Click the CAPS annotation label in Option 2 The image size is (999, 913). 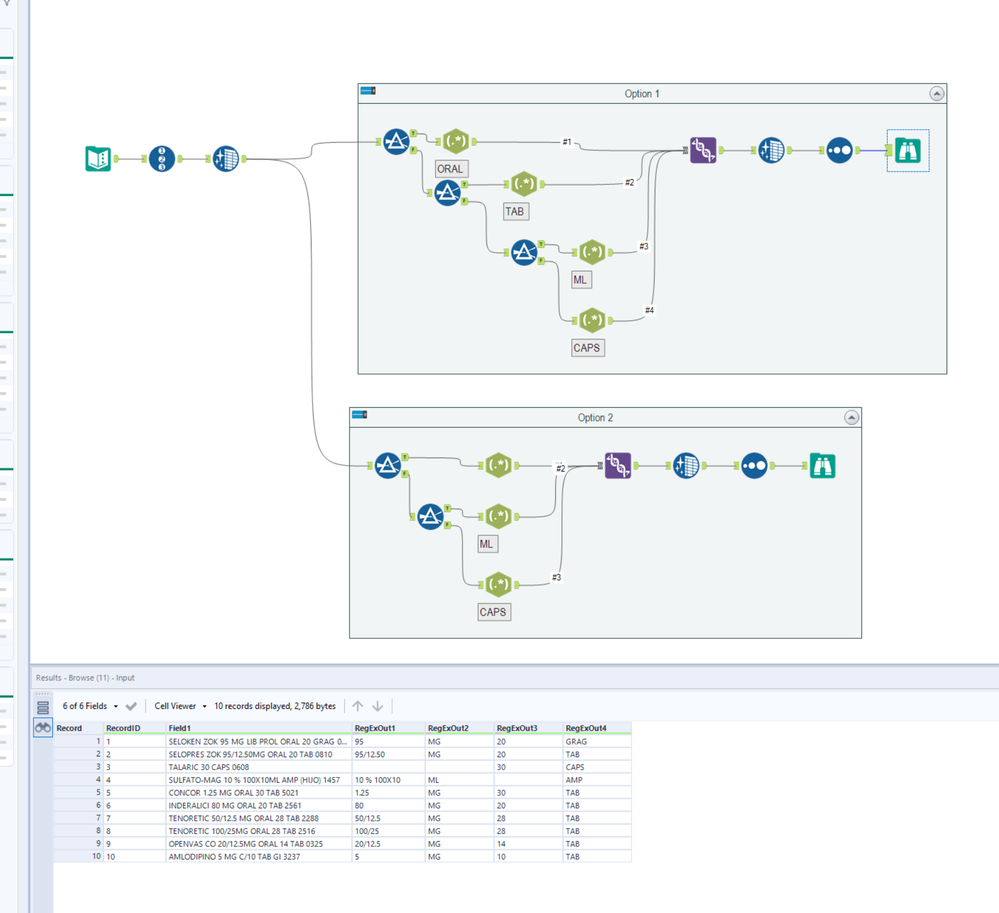(x=493, y=612)
